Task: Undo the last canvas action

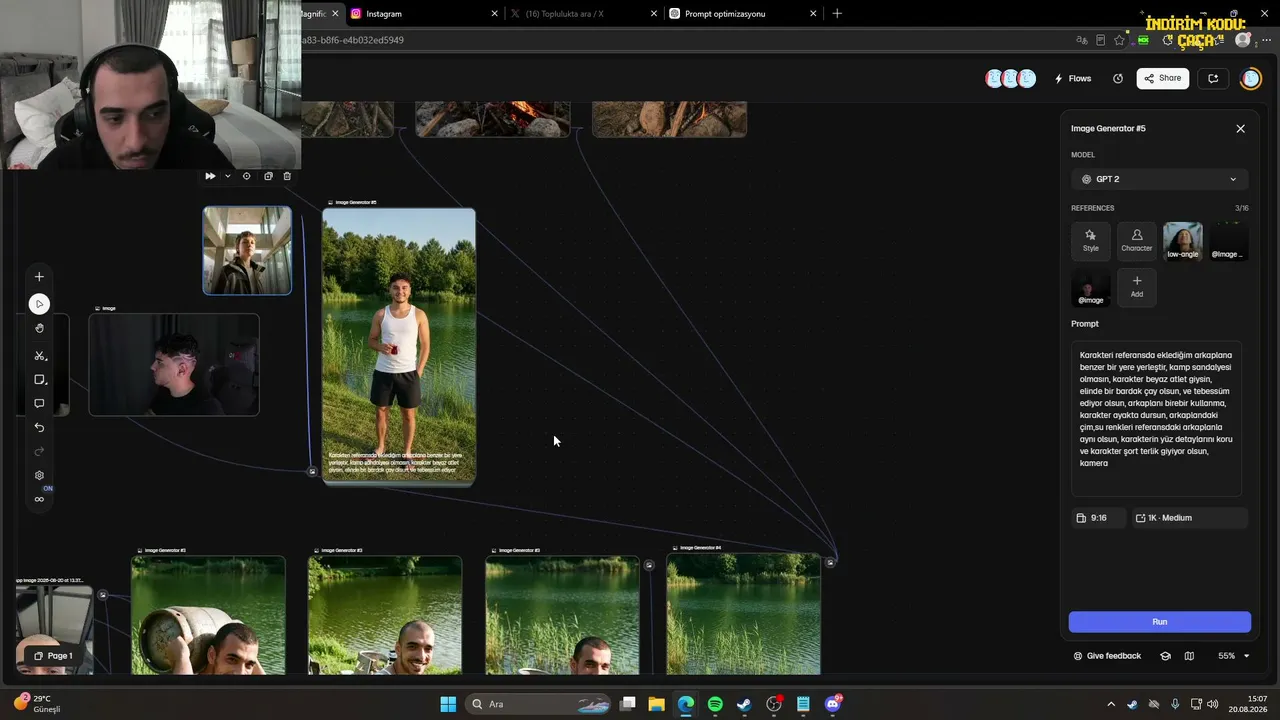Action: (39, 427)
